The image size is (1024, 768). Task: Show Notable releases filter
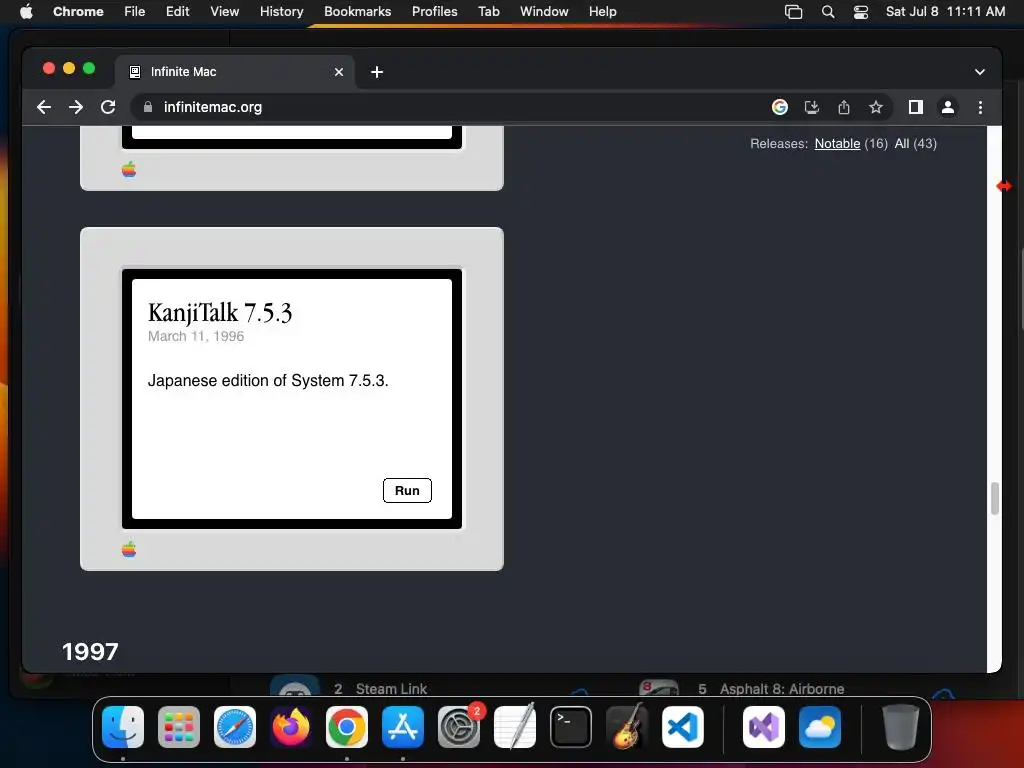[x=837, y=144]
